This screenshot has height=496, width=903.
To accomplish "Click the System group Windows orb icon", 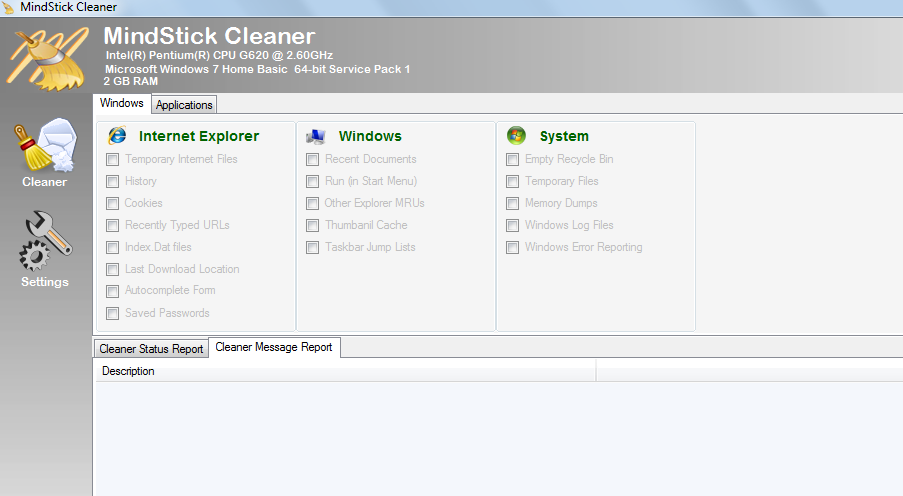I will (x=516, y=135).
